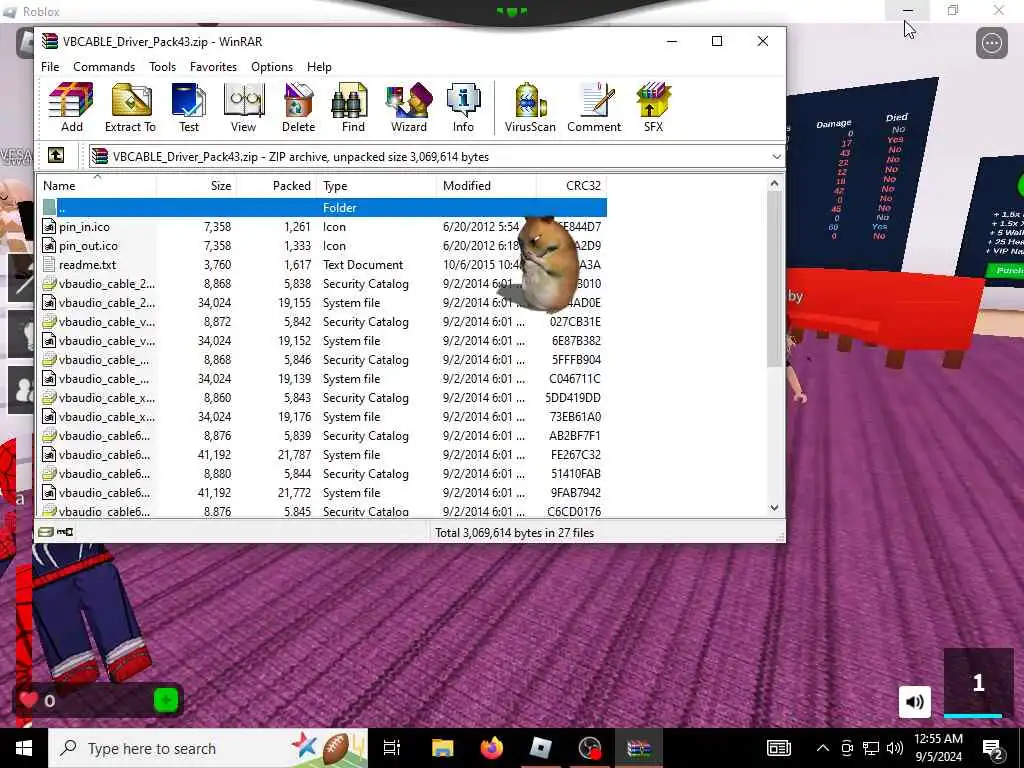Toggle the Roblox speaker volume icon
The height and width of the screenshot is (768, 1024).
[914, 701]
